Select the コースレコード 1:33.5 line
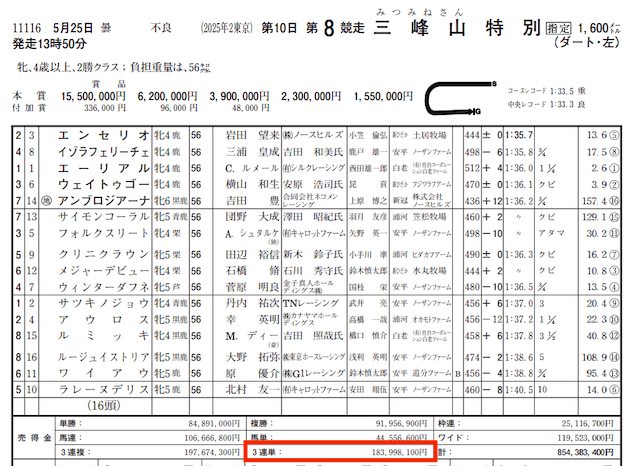Image resolution: width=640 pixels, height=466 pixels. click(x=547, y=91)
